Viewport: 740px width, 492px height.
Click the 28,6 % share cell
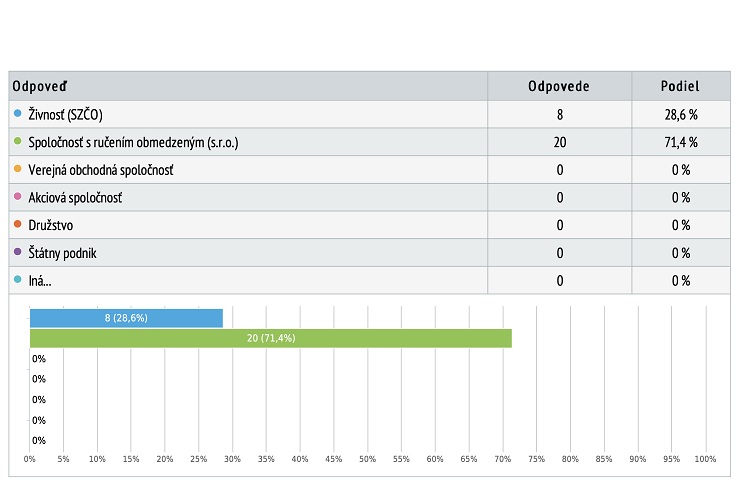681,114
